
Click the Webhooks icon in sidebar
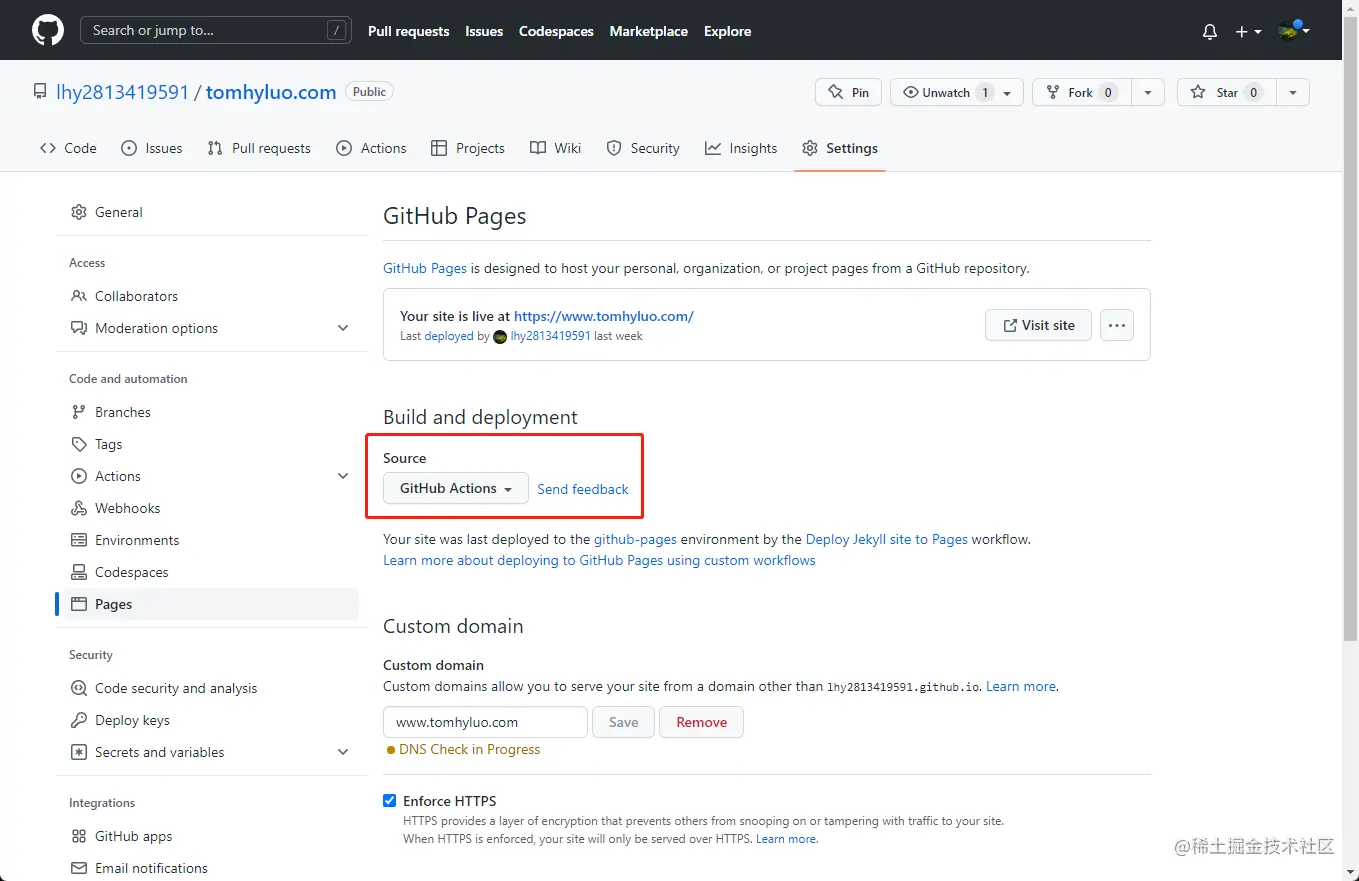[x=79, y=508]
